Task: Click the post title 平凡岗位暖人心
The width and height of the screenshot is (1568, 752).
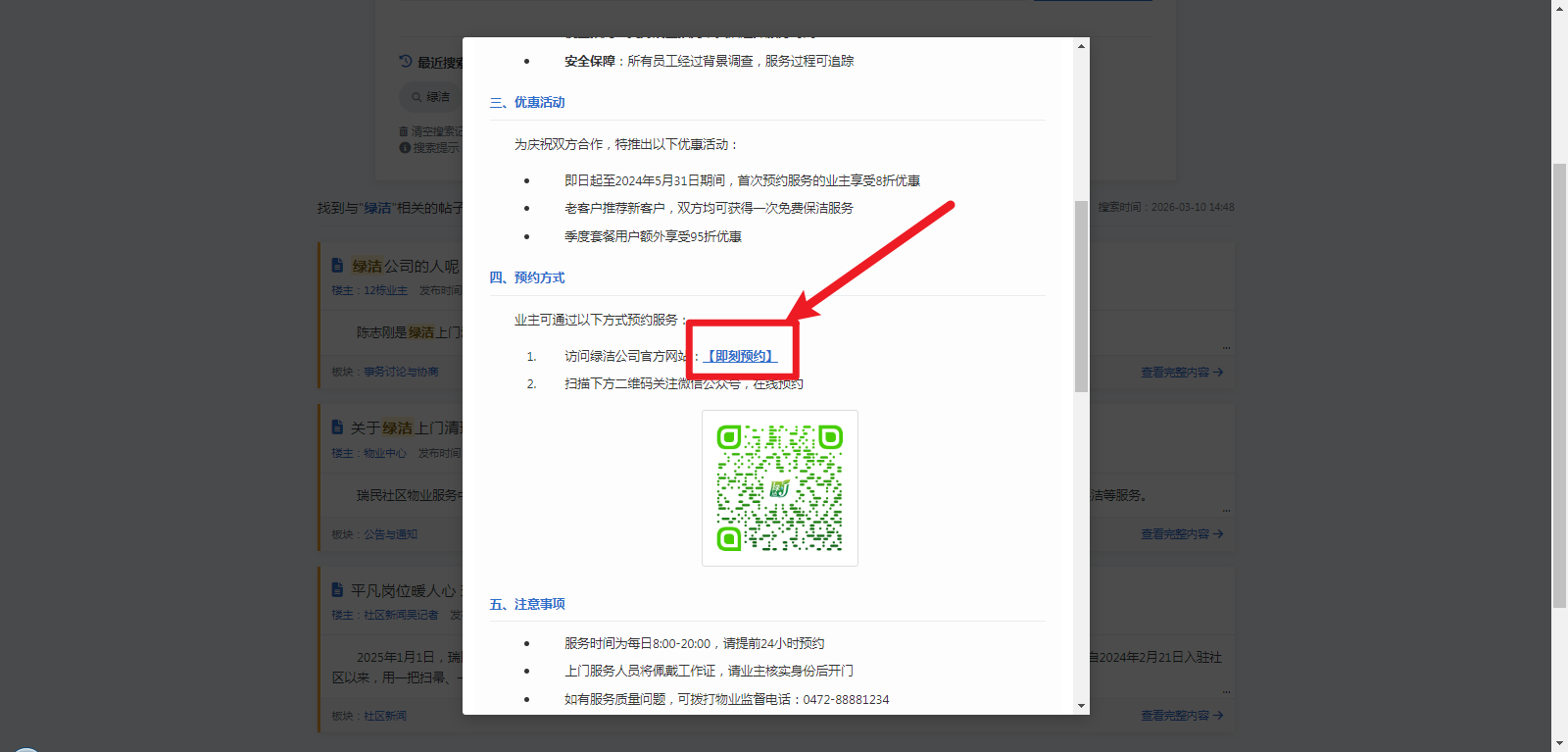Action: 406,591
